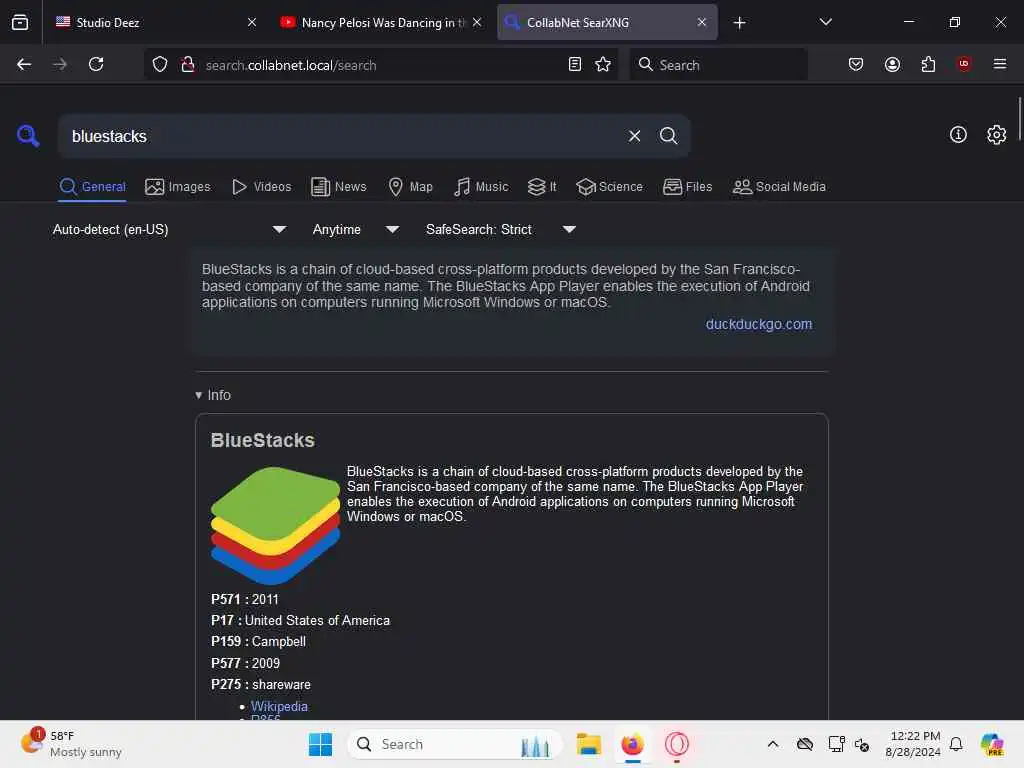Image resolution: width=1024 pixels, height=768 pixels.
Task: Close the CollabNet SearXNG tab
Action: [701, 22]
